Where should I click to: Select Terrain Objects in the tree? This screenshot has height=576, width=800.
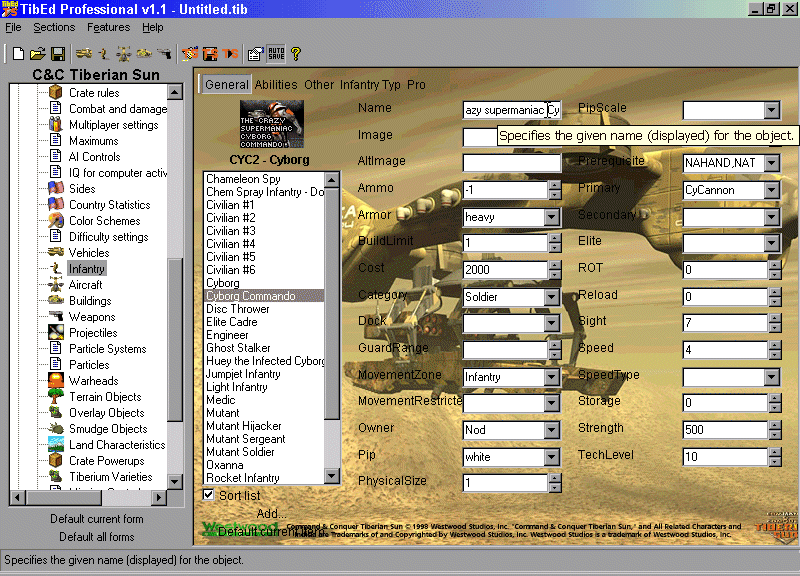coord(105,397)
